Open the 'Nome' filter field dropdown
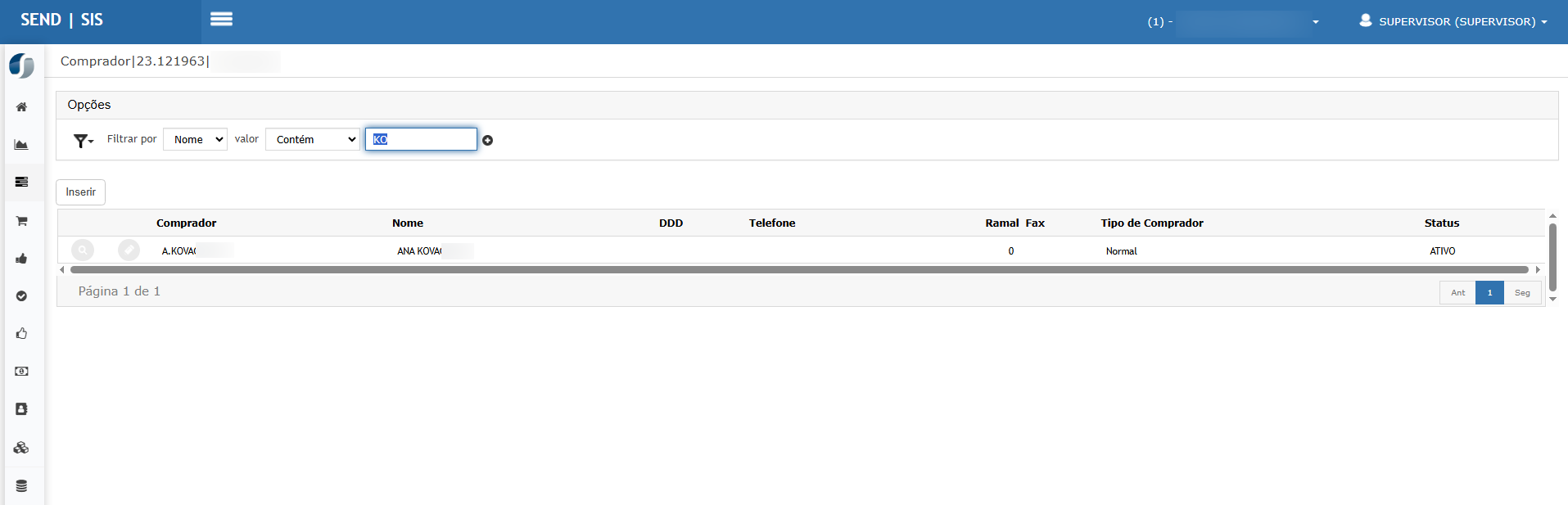This screenshot has width=1568, height=505. click(x=195, y=140)
